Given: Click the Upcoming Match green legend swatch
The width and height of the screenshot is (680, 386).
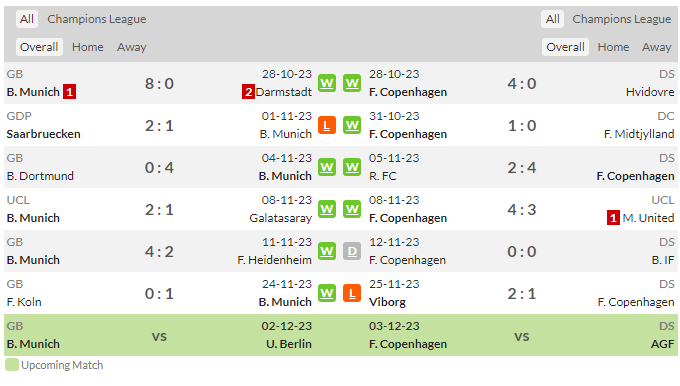Looking at the screenshot, I should tap(12, 365).
